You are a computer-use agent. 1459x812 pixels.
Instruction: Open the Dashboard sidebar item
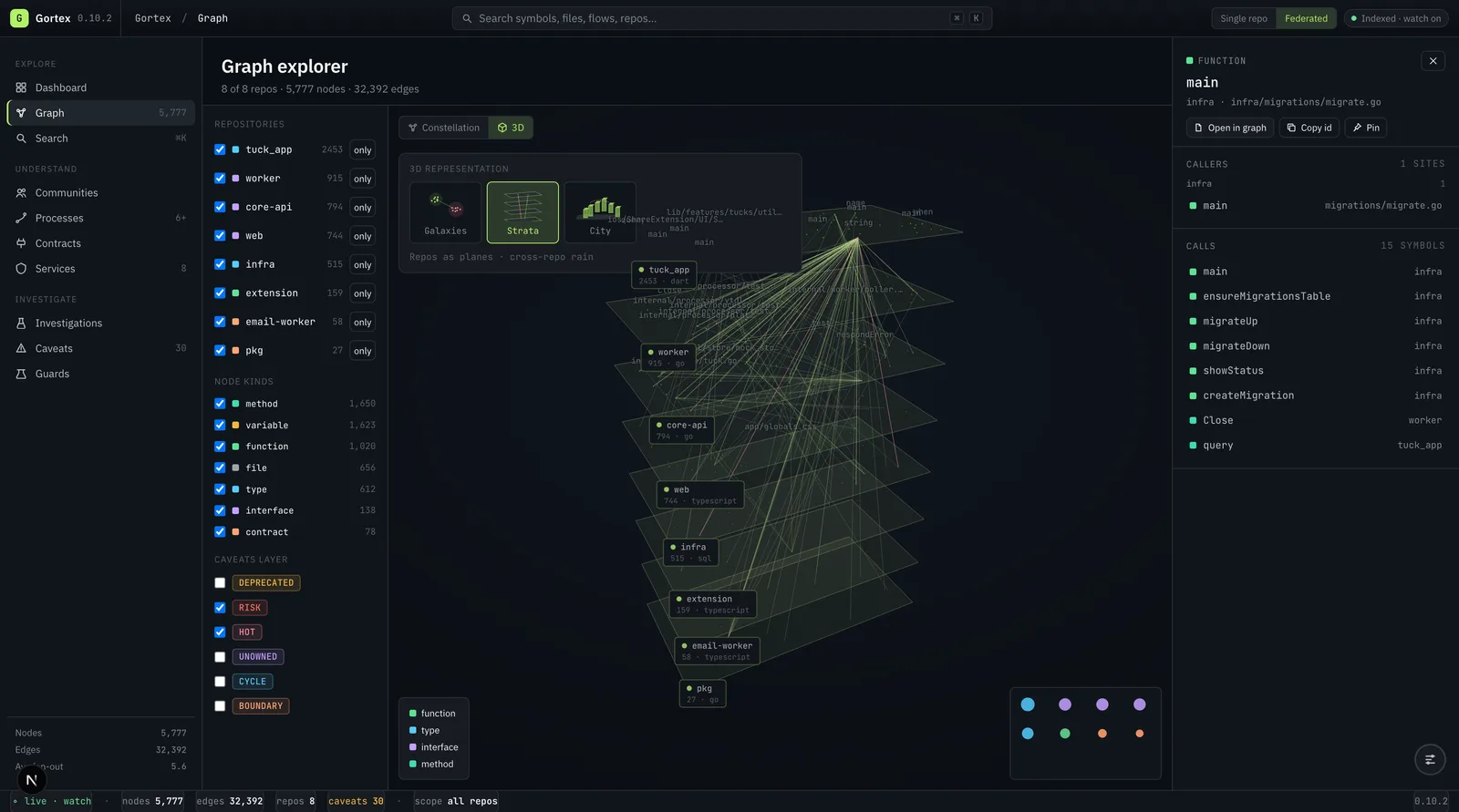click(100, 87)
